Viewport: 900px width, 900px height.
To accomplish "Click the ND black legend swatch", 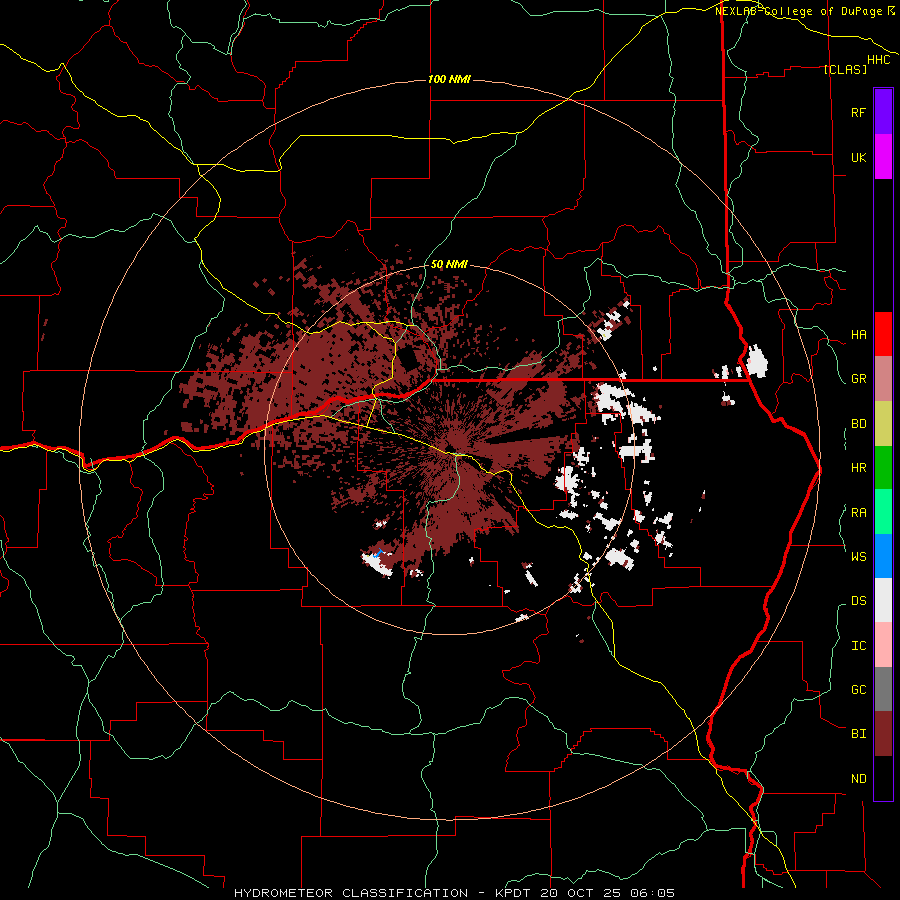I will (x=883, y=778).
